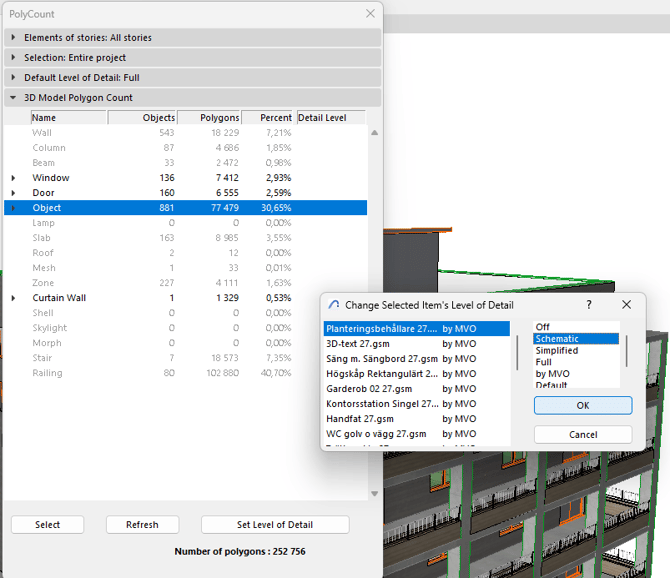Screen dimensions: 670x578
Task: Expand Default Level of Detail section
Action: tap(14, 78)
